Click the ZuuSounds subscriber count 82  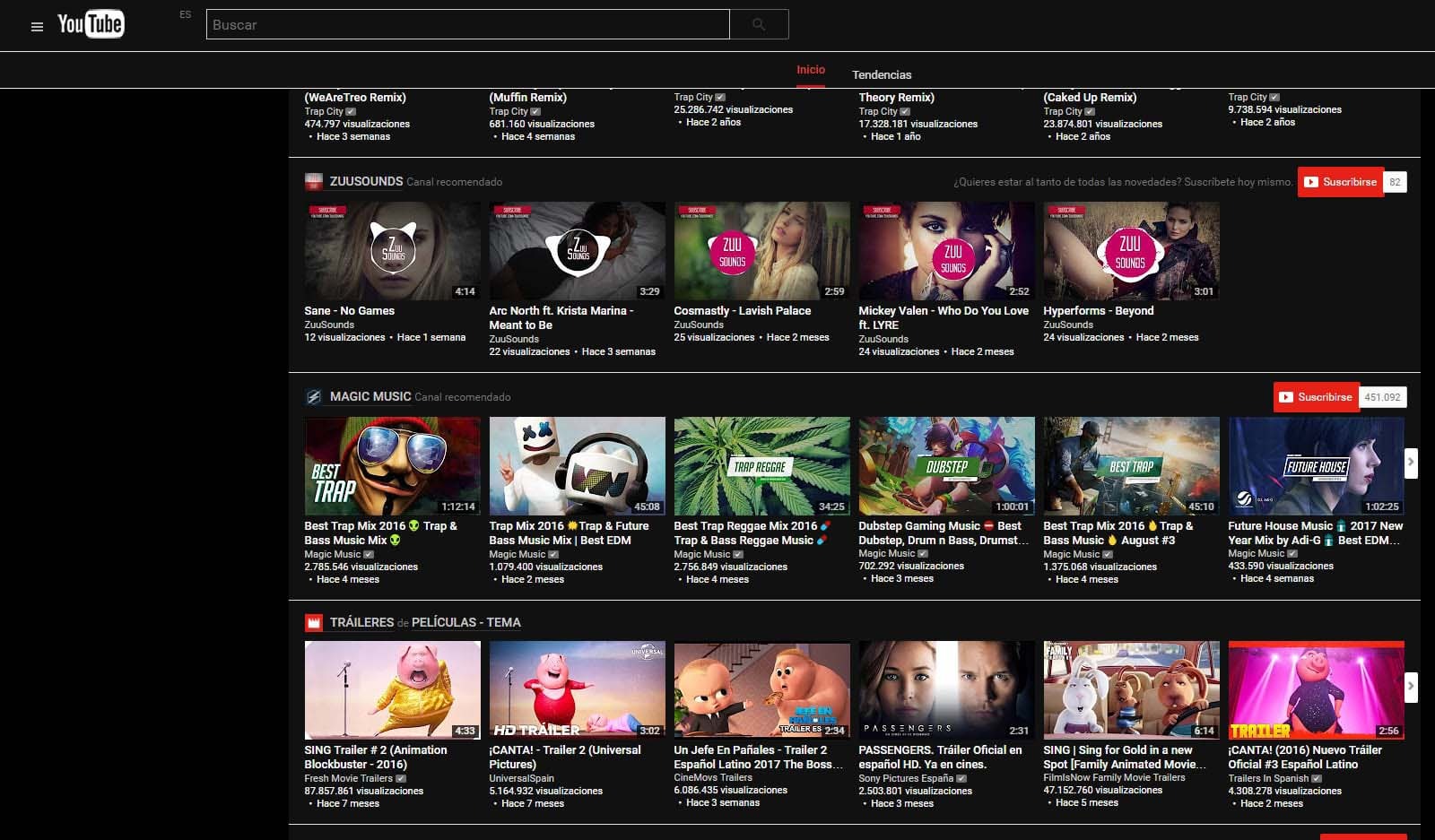[x=1395, y=182]
